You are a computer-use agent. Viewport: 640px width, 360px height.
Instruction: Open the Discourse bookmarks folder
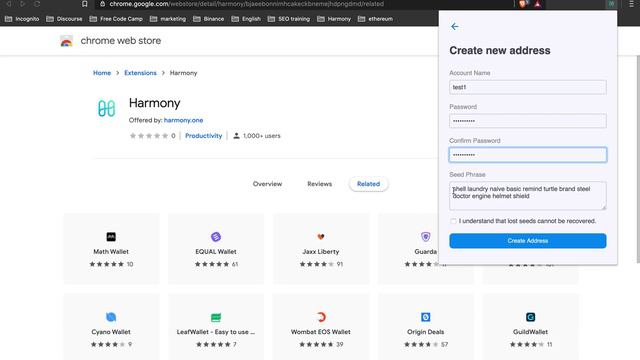click(x=64, y=19)
